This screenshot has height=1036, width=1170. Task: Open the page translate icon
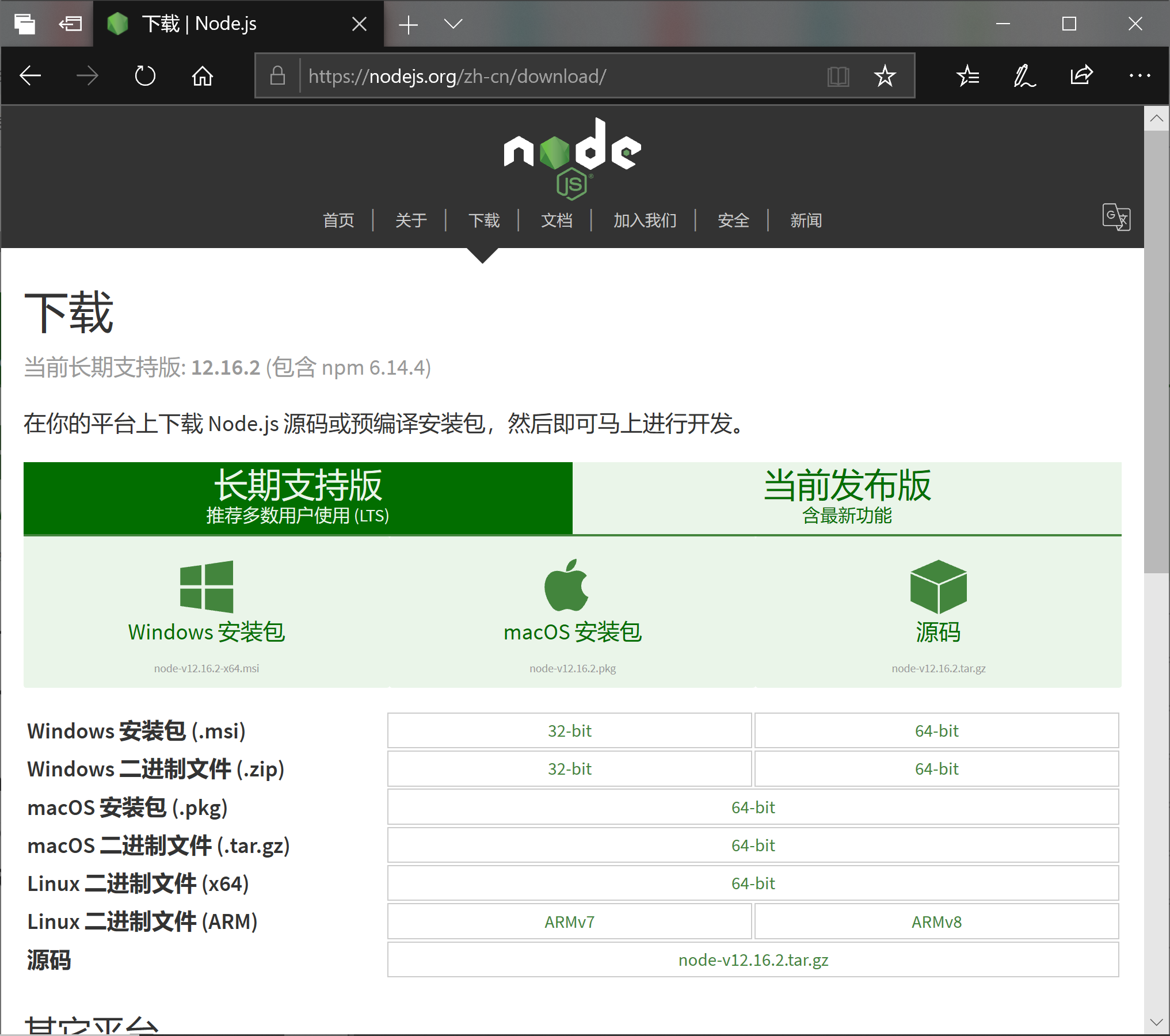pyautogui.click(x=1115, y=217)
